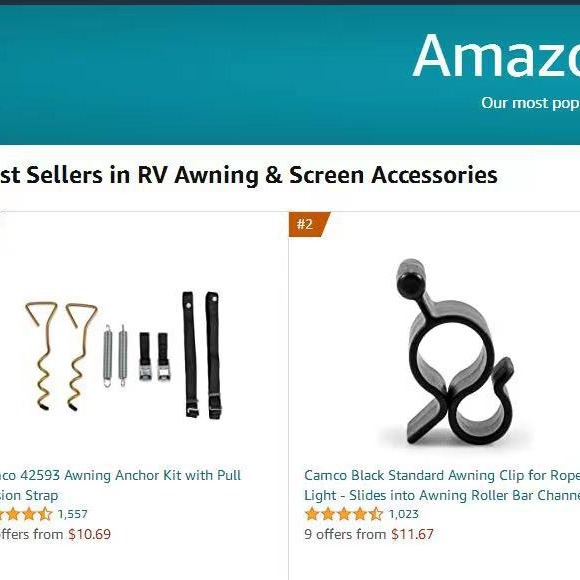This screenshot has width=580, height=580.
Task: Open the Camco Black Standard Awning Clip title link
Action: tap(442, 485)
